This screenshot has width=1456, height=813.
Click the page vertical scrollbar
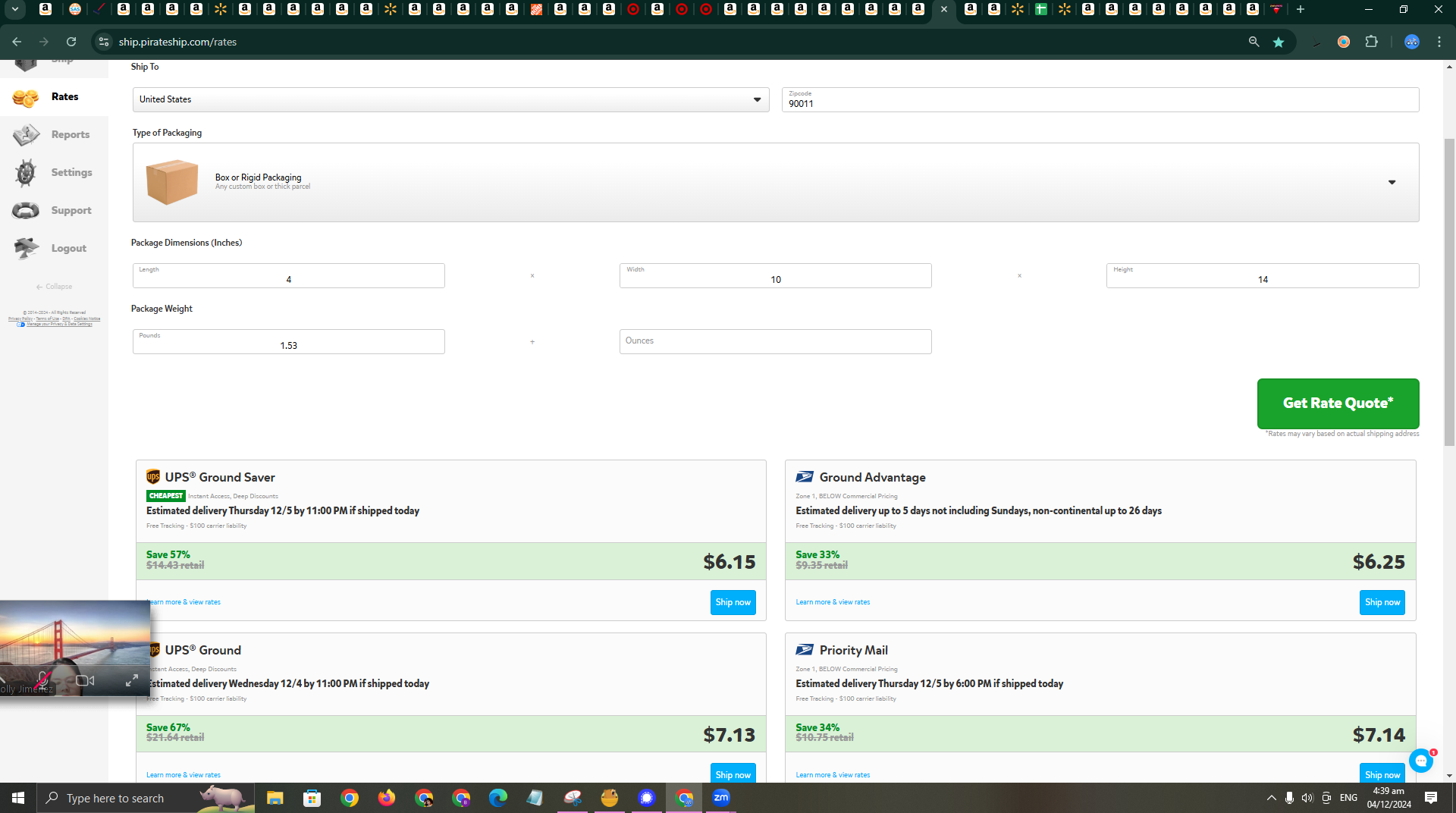(x=1449, y=292)
